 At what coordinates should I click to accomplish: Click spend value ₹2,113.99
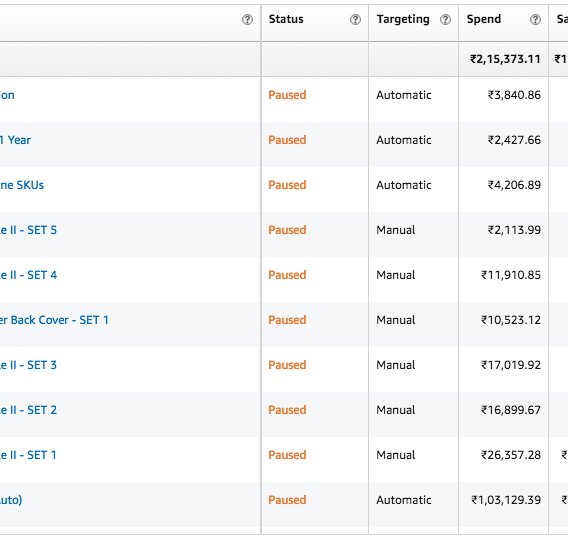pyautogui.click(x=514, y=230)
